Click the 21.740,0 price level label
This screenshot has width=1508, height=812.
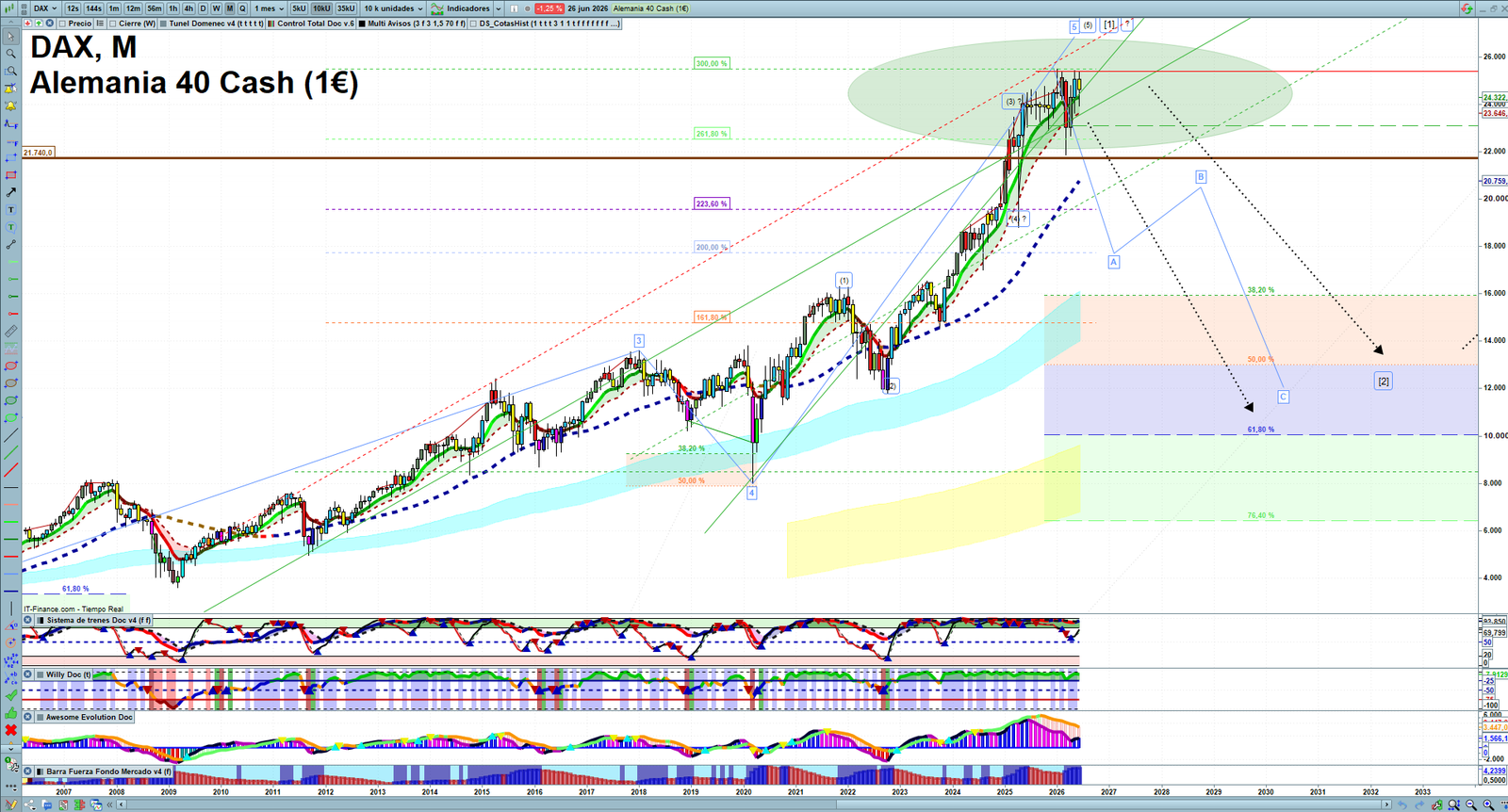pos(39,152)
